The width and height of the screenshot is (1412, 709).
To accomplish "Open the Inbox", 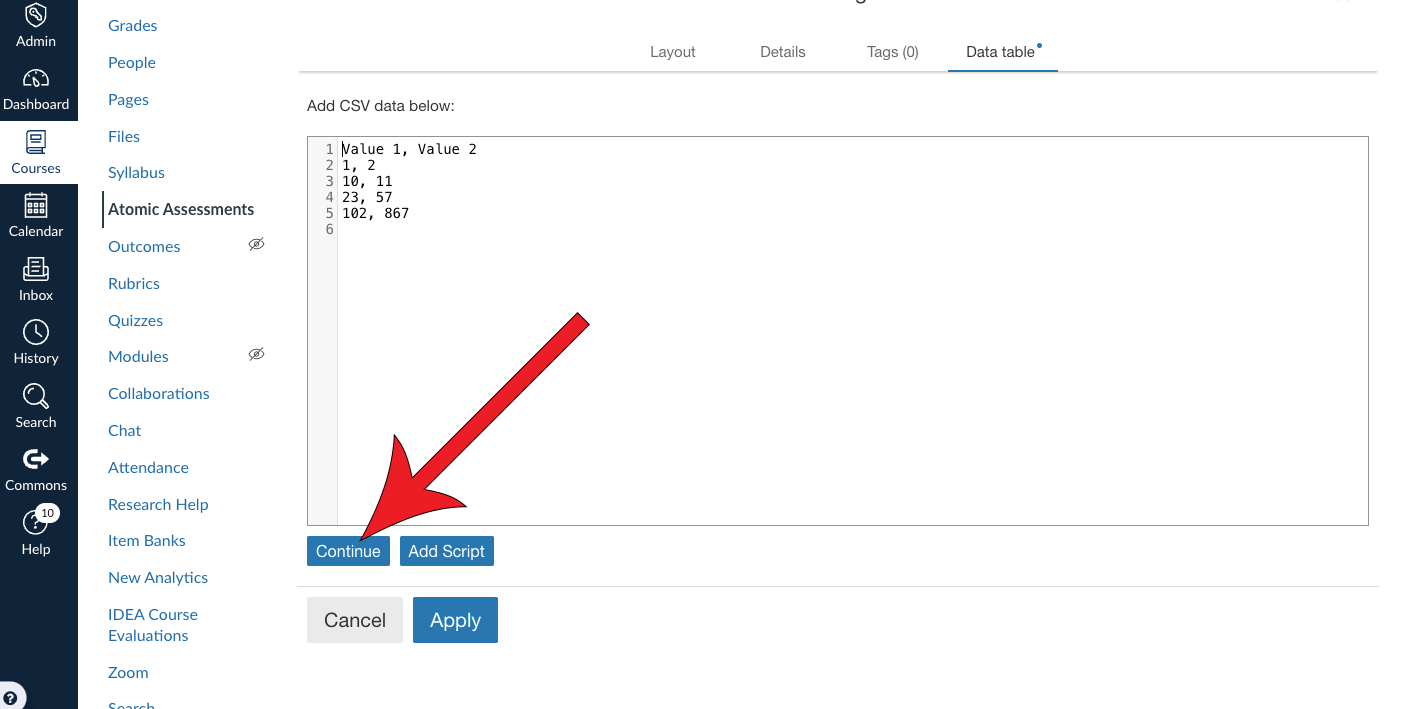I will pyautogui.click(x=36, y=278).
